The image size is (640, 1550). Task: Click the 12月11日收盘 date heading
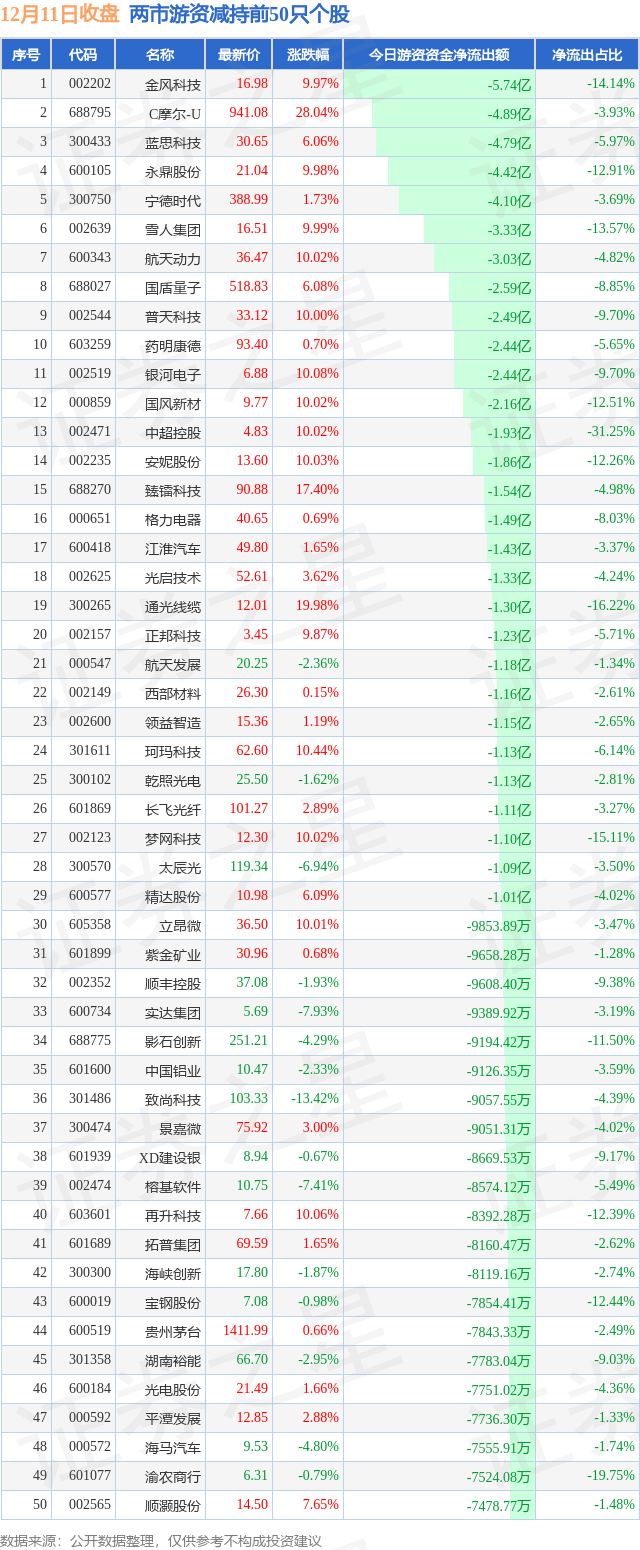point(61,15)
